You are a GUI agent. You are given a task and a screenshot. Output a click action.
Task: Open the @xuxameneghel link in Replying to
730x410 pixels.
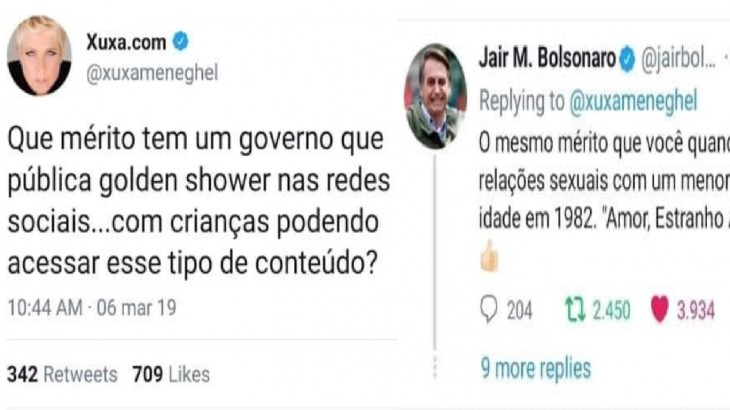tap(633, 101)
